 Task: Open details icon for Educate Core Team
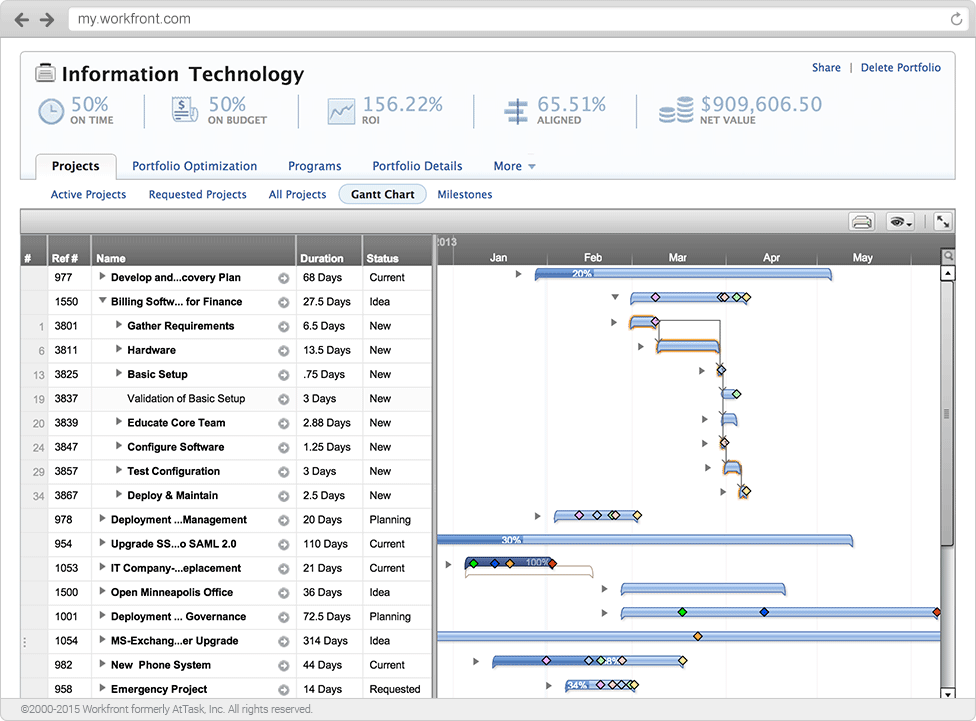coord(284,424)
